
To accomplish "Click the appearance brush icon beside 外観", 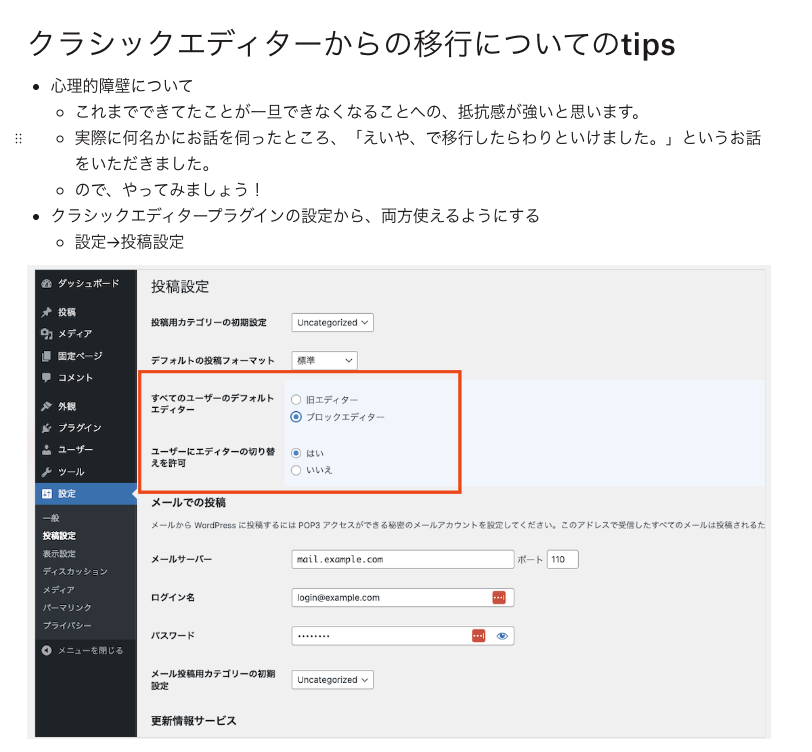I will (47, 406).
